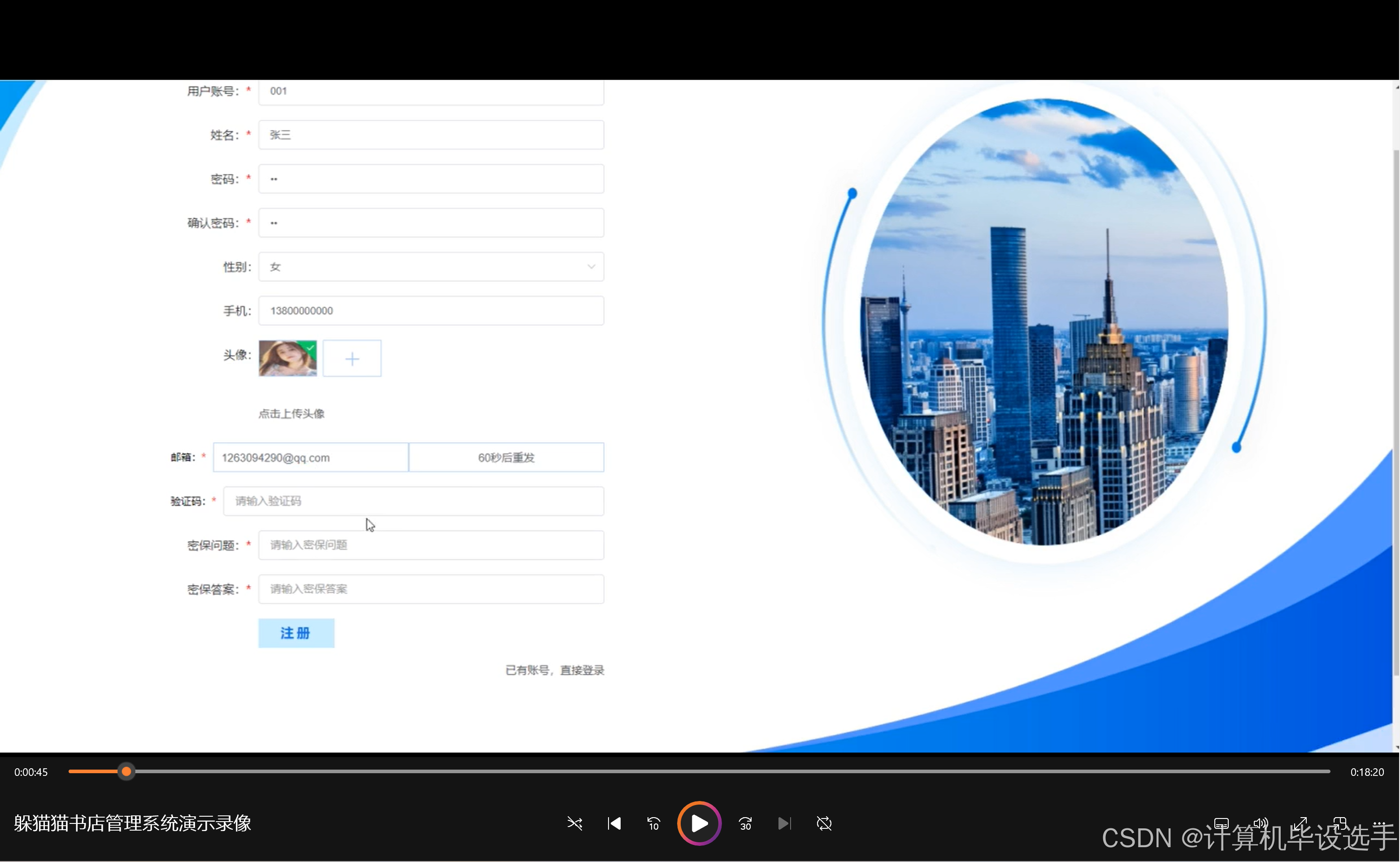The height and width of the screenshot is (862, 1400).
Task: Click the video seek slider handle
Action: point(126,771)
